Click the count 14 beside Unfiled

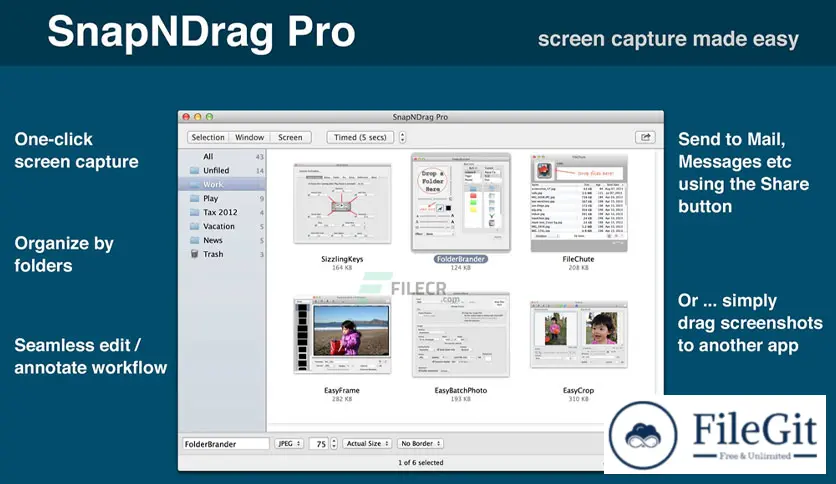tap(260, 171)
